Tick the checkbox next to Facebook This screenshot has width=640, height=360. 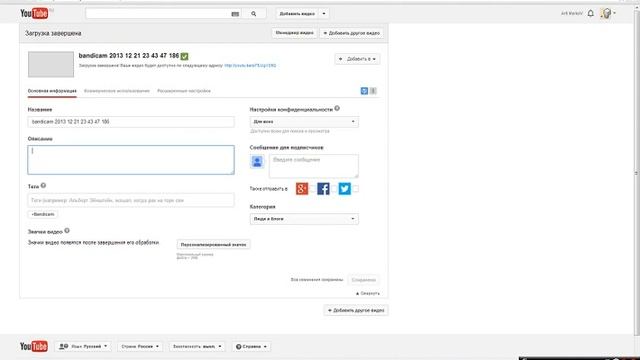coord(334,189)
